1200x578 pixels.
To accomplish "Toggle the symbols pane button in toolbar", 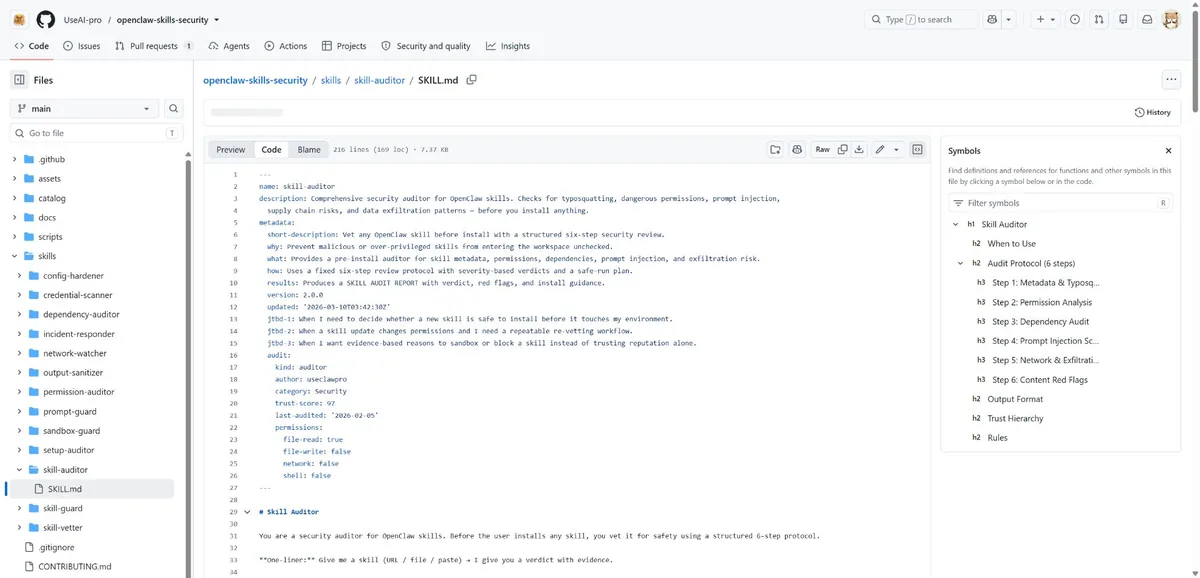I will point(917,149).
